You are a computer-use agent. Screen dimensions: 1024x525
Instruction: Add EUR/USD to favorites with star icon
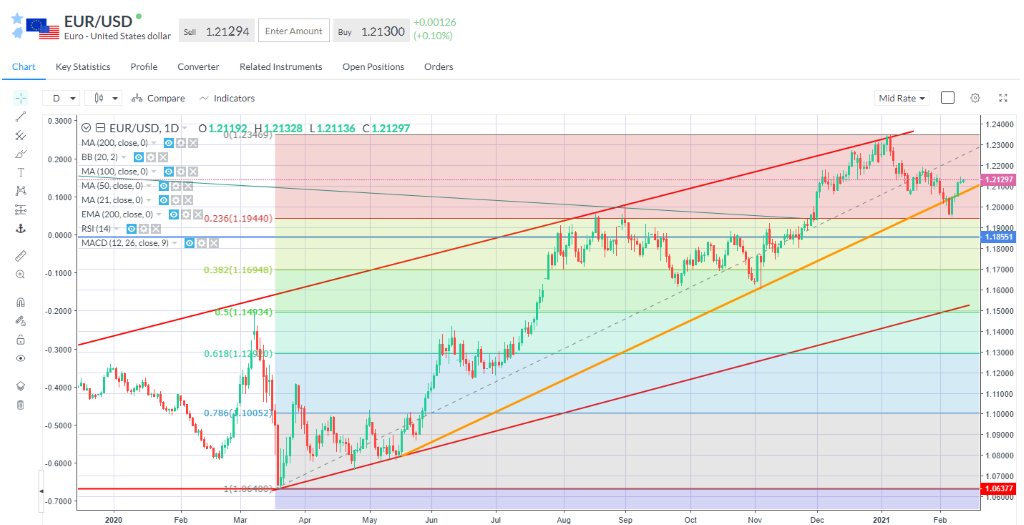[x=17, y=19]
